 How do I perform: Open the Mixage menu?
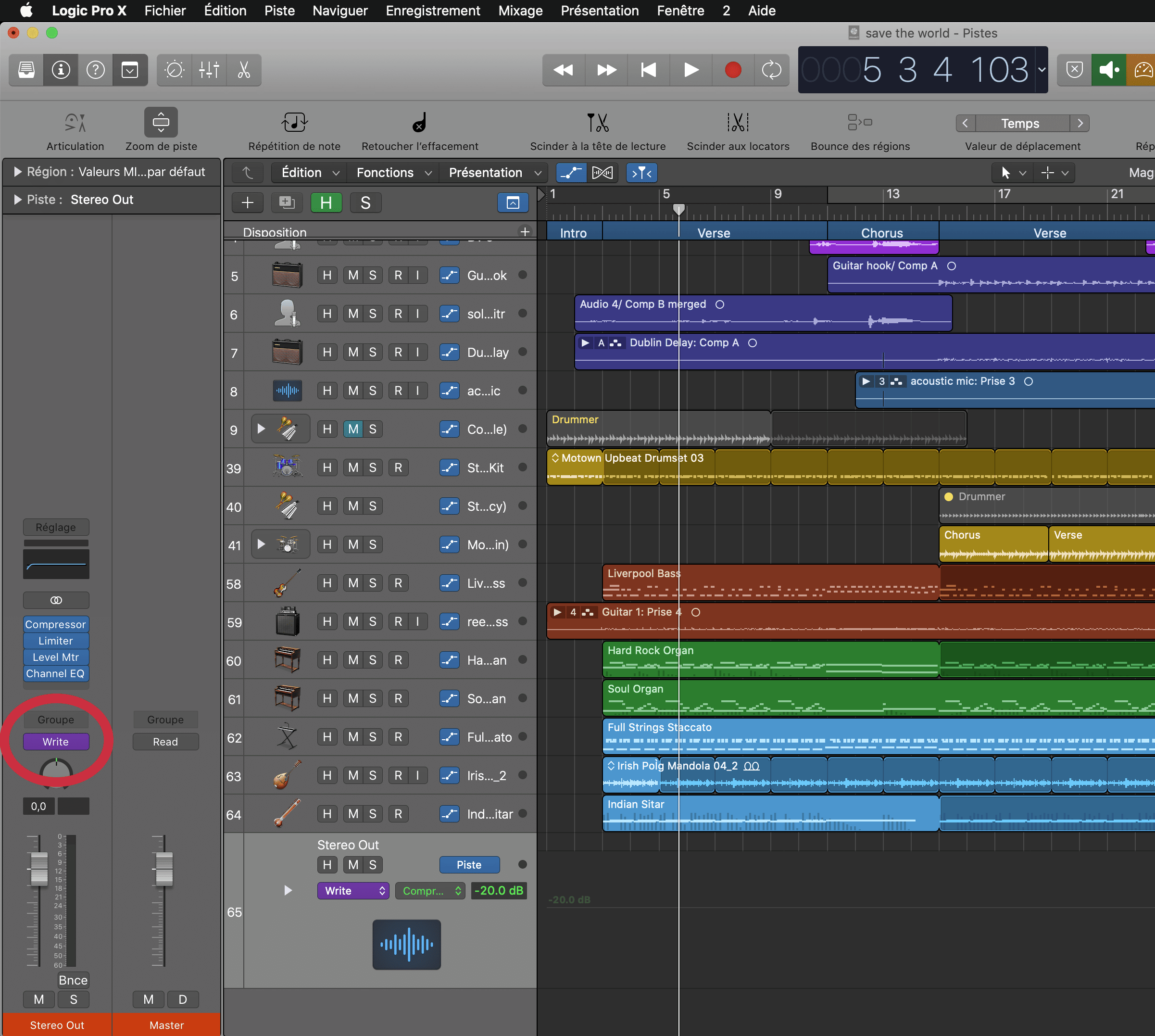[520, 10]
